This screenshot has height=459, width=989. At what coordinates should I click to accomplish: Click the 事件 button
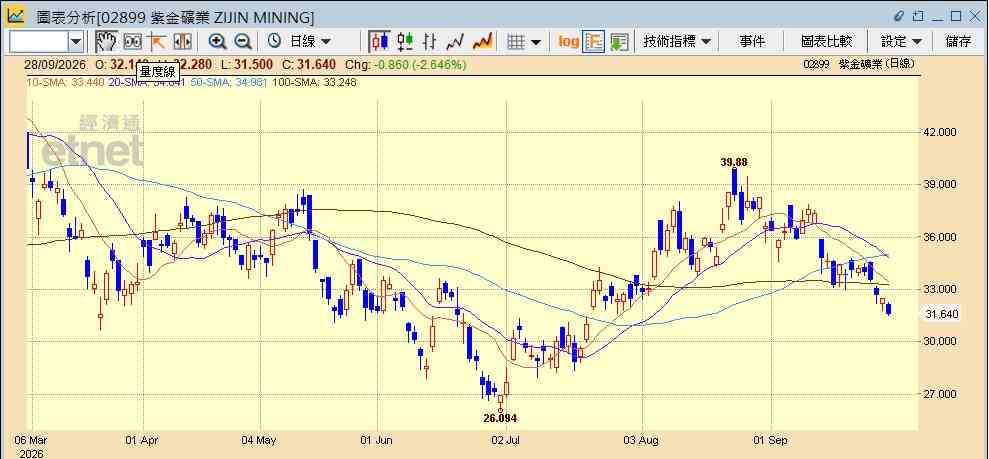click(x=752, y=42)
